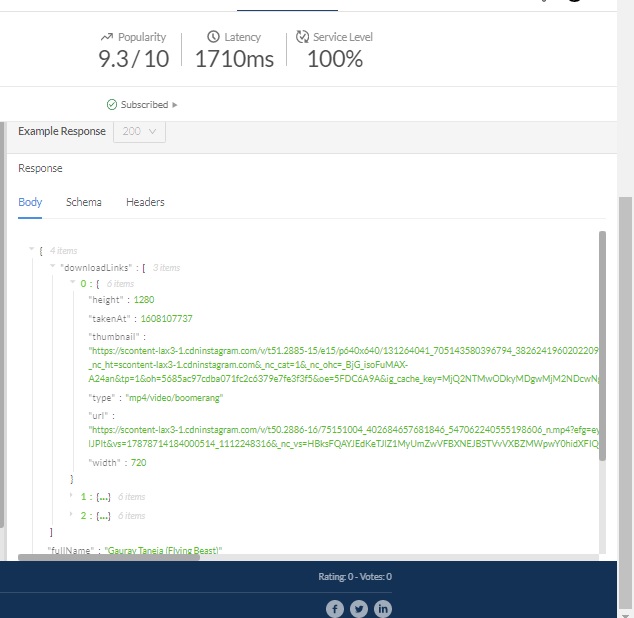
Task: Click the Popularity trend arrow icon
Action: coord(107,37)
